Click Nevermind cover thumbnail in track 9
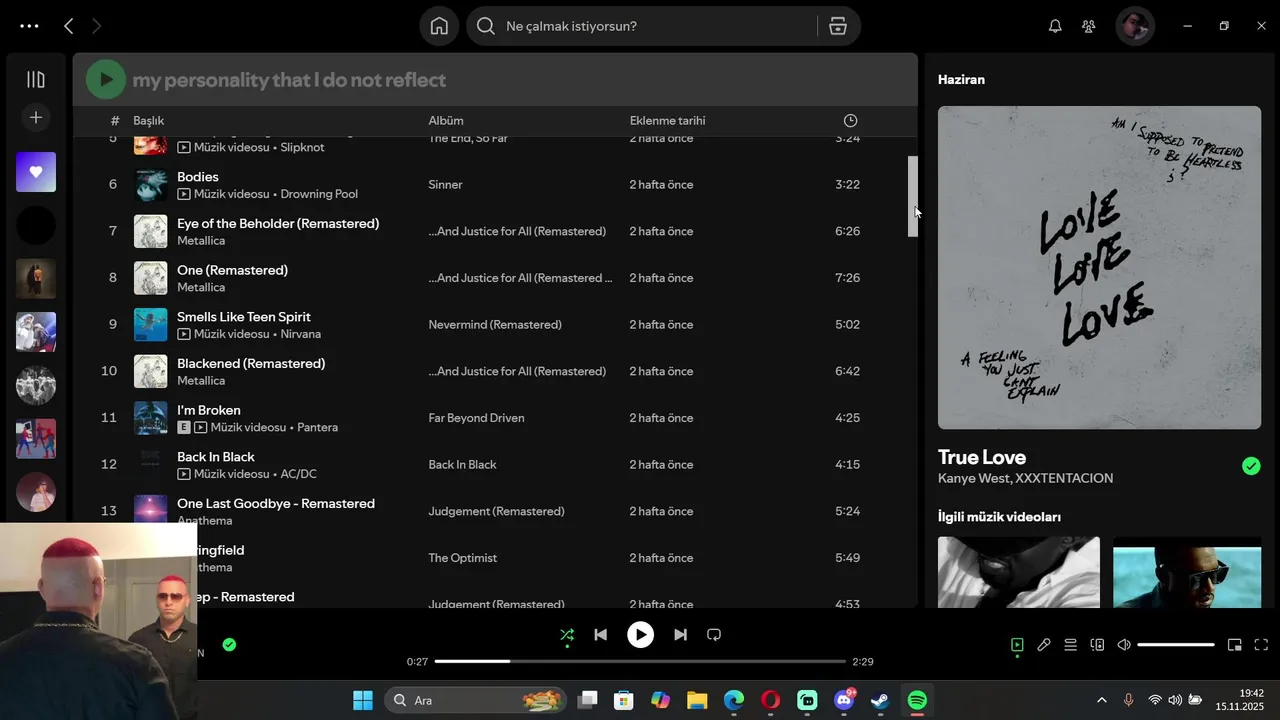1280x720 pixels. pos(151,325)
